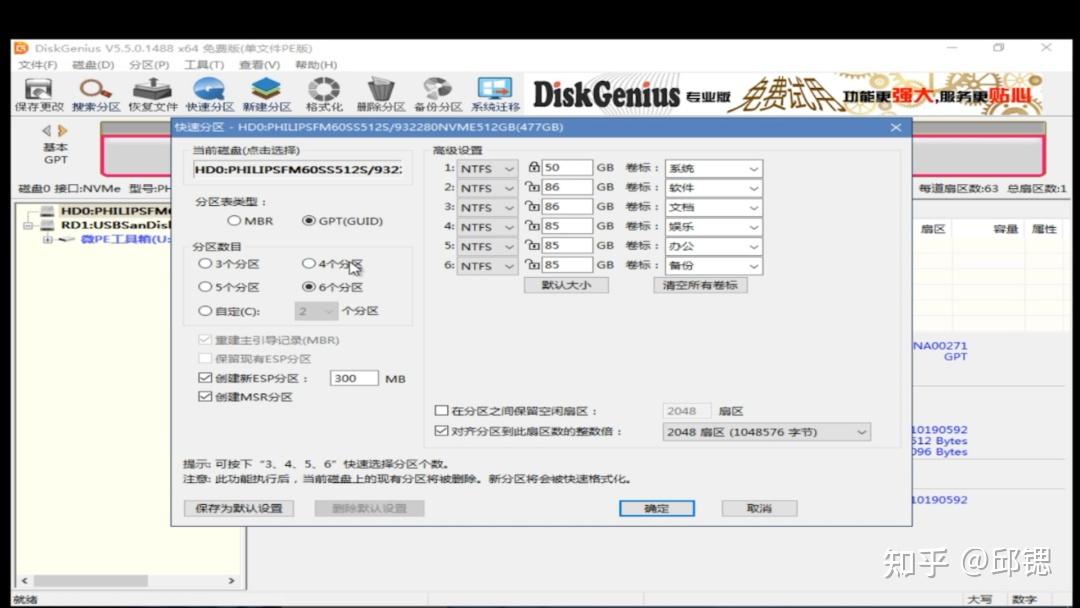Open the View (查看) menu
Screen dimensions: 1080x608
point(259,65)
